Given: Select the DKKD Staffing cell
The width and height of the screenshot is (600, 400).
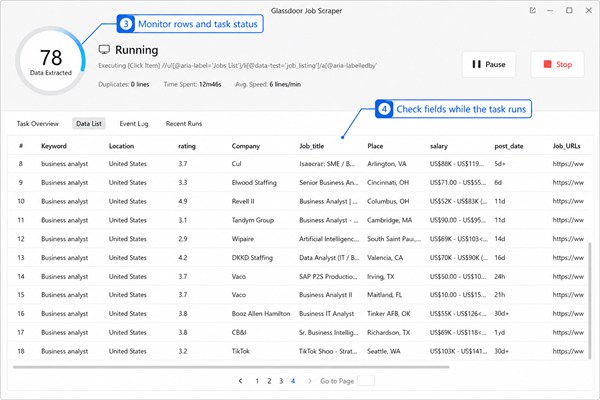Looking at the screenshot, I should point(252,258).
